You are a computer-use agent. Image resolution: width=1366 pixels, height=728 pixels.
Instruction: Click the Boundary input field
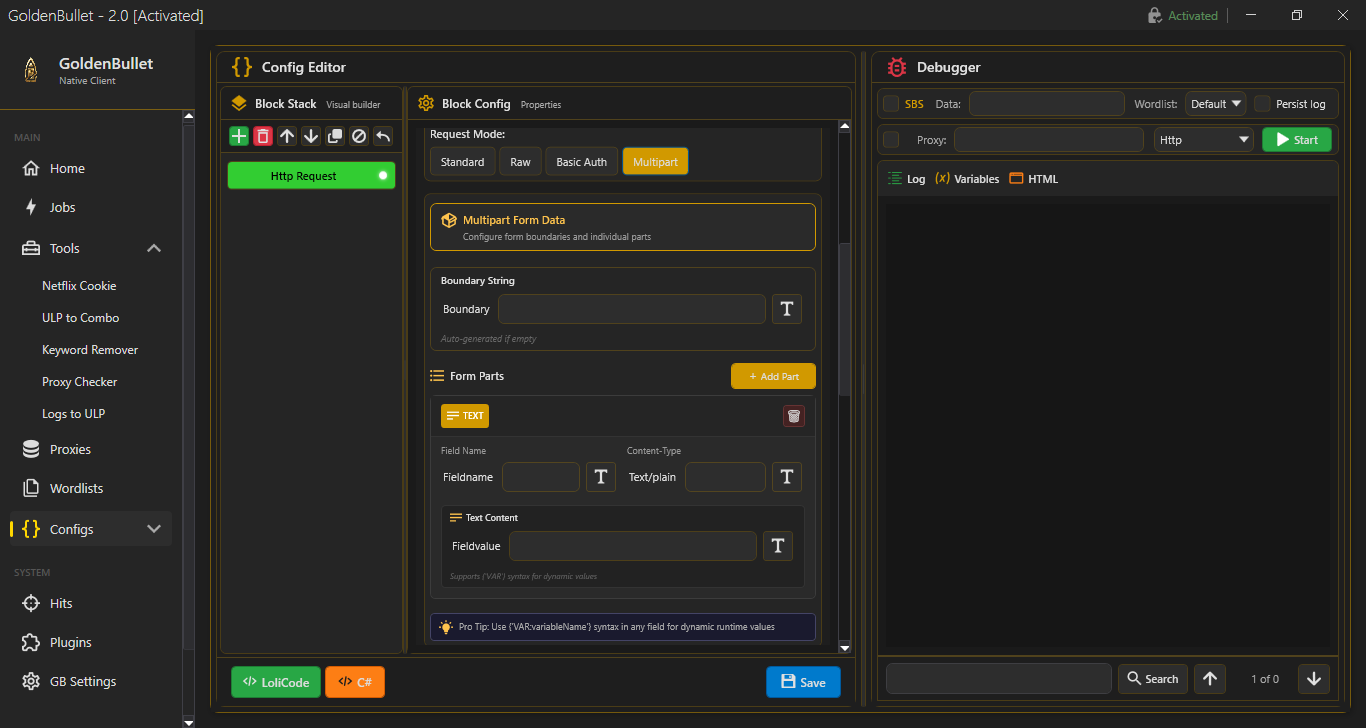632,309
